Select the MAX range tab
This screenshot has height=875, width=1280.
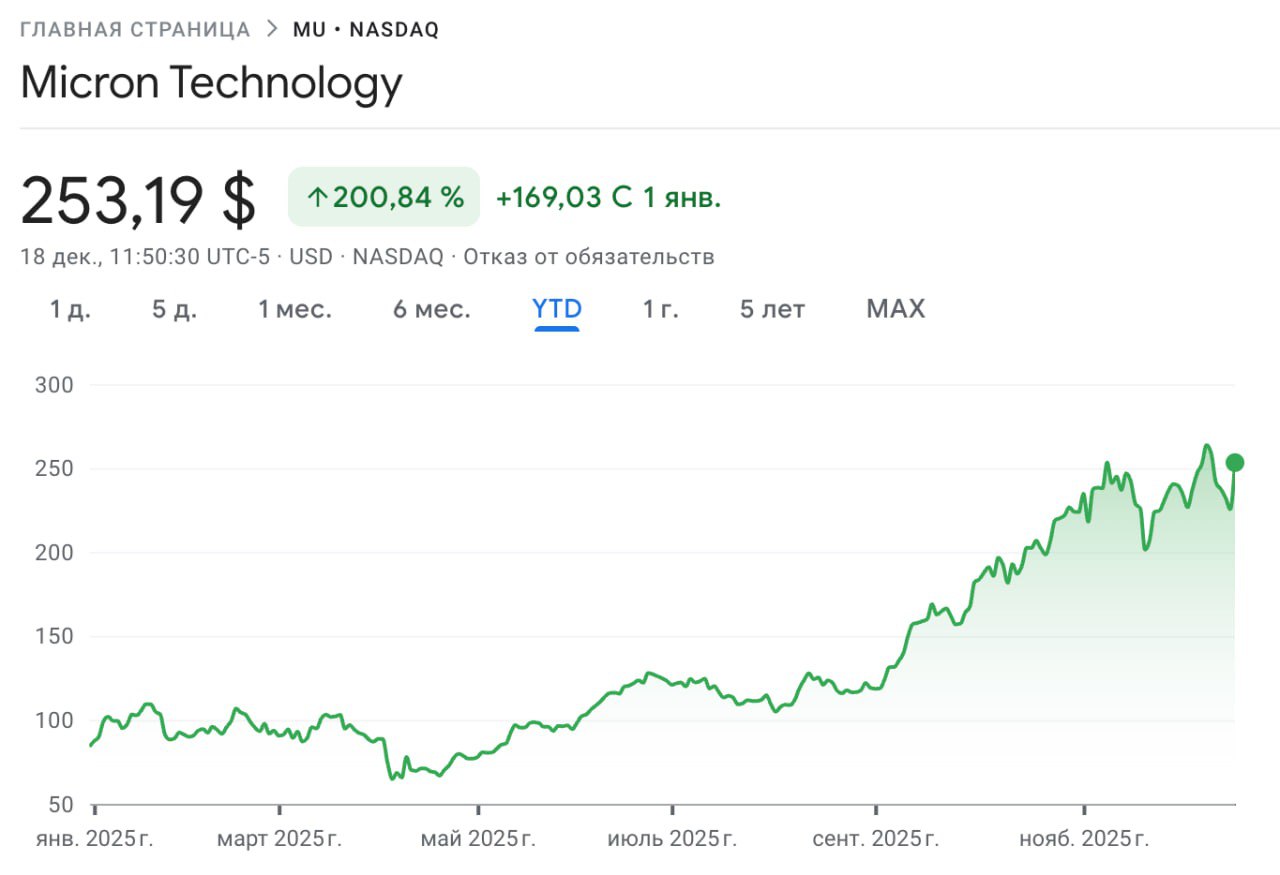895,309
